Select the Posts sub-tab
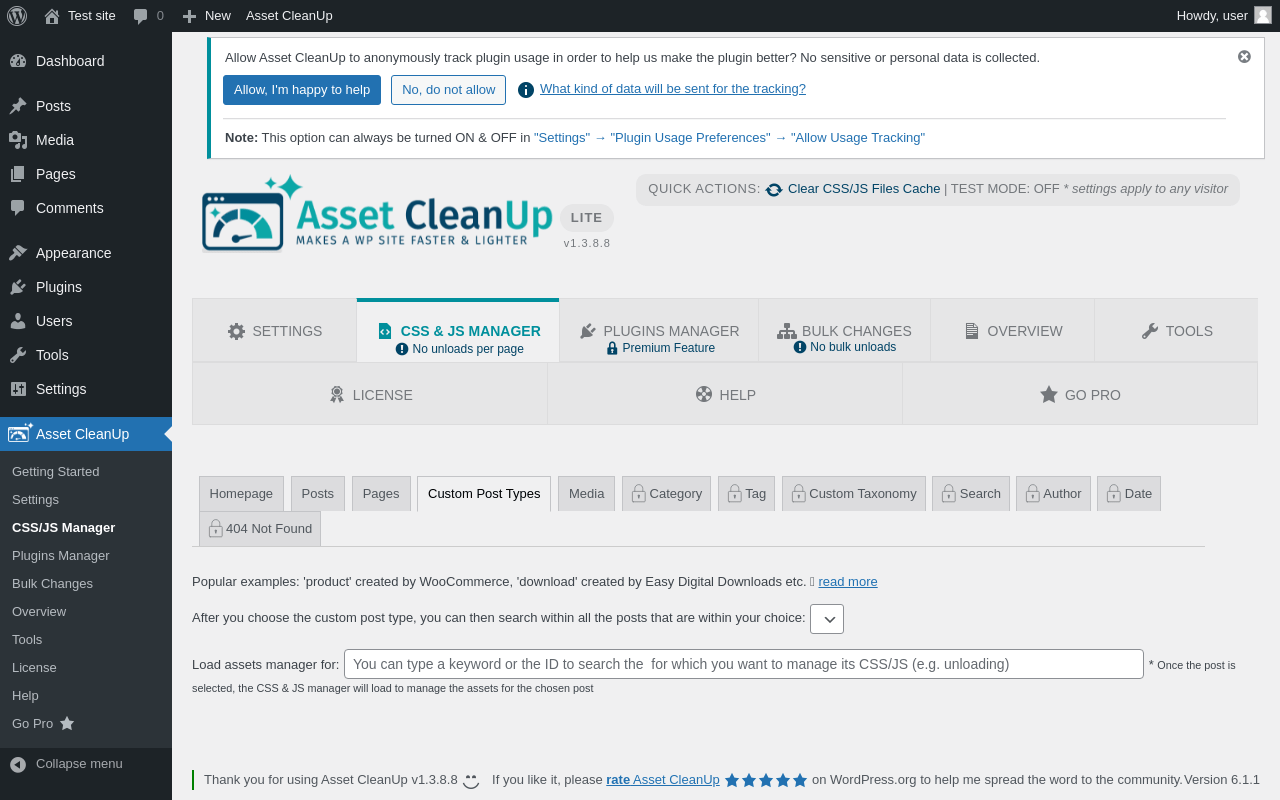Screen dimensions: 1280x800 click(318, 494)
